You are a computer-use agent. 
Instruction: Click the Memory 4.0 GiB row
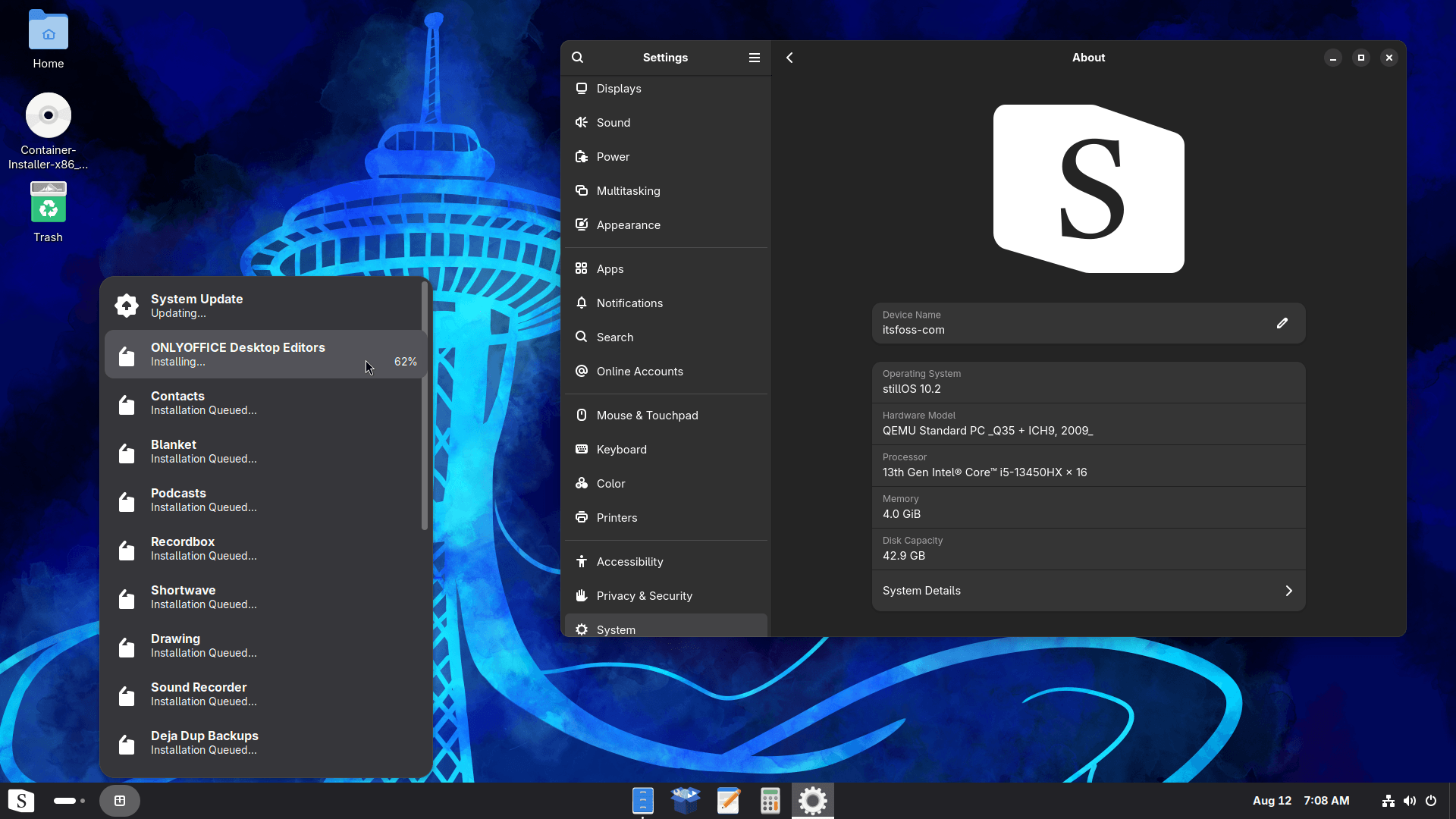pos(1088,507)
